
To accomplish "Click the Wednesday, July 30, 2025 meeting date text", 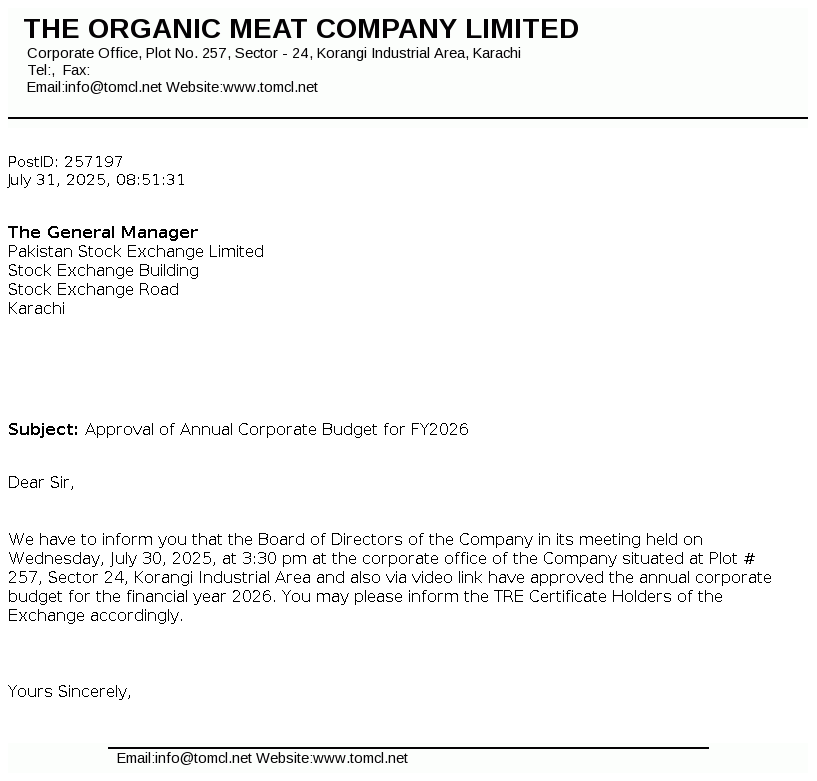I will tap(108, 558).
